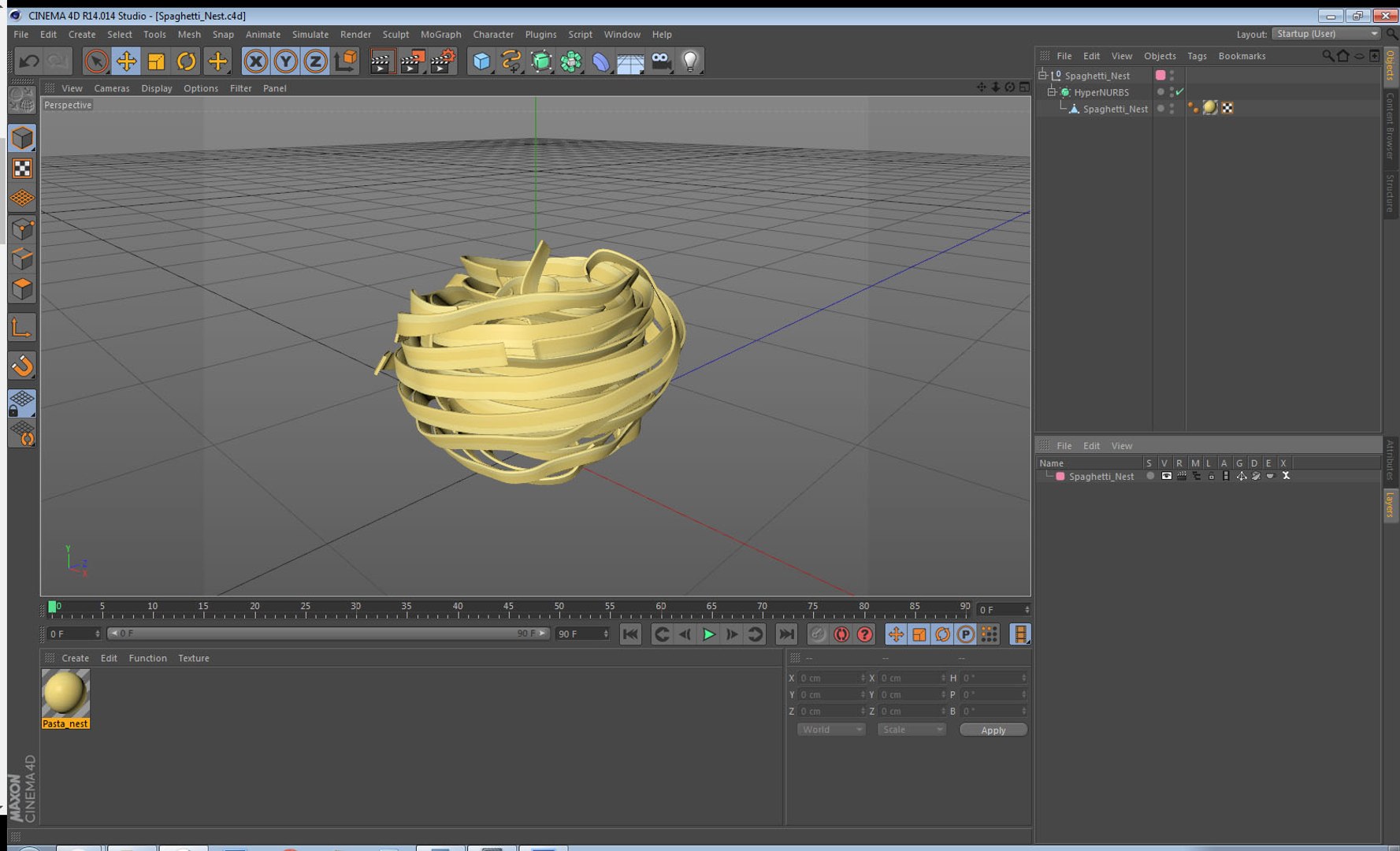Activate the Scale tool
The width and height of the screenshot is (1400, 851).
click(156, 61)
